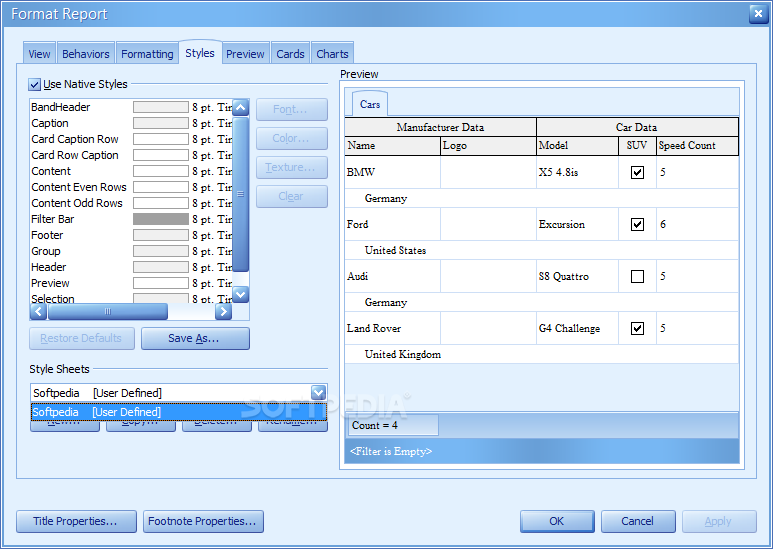Click the Group style color swatch
The image size is (773, 549).
(161, 251)
